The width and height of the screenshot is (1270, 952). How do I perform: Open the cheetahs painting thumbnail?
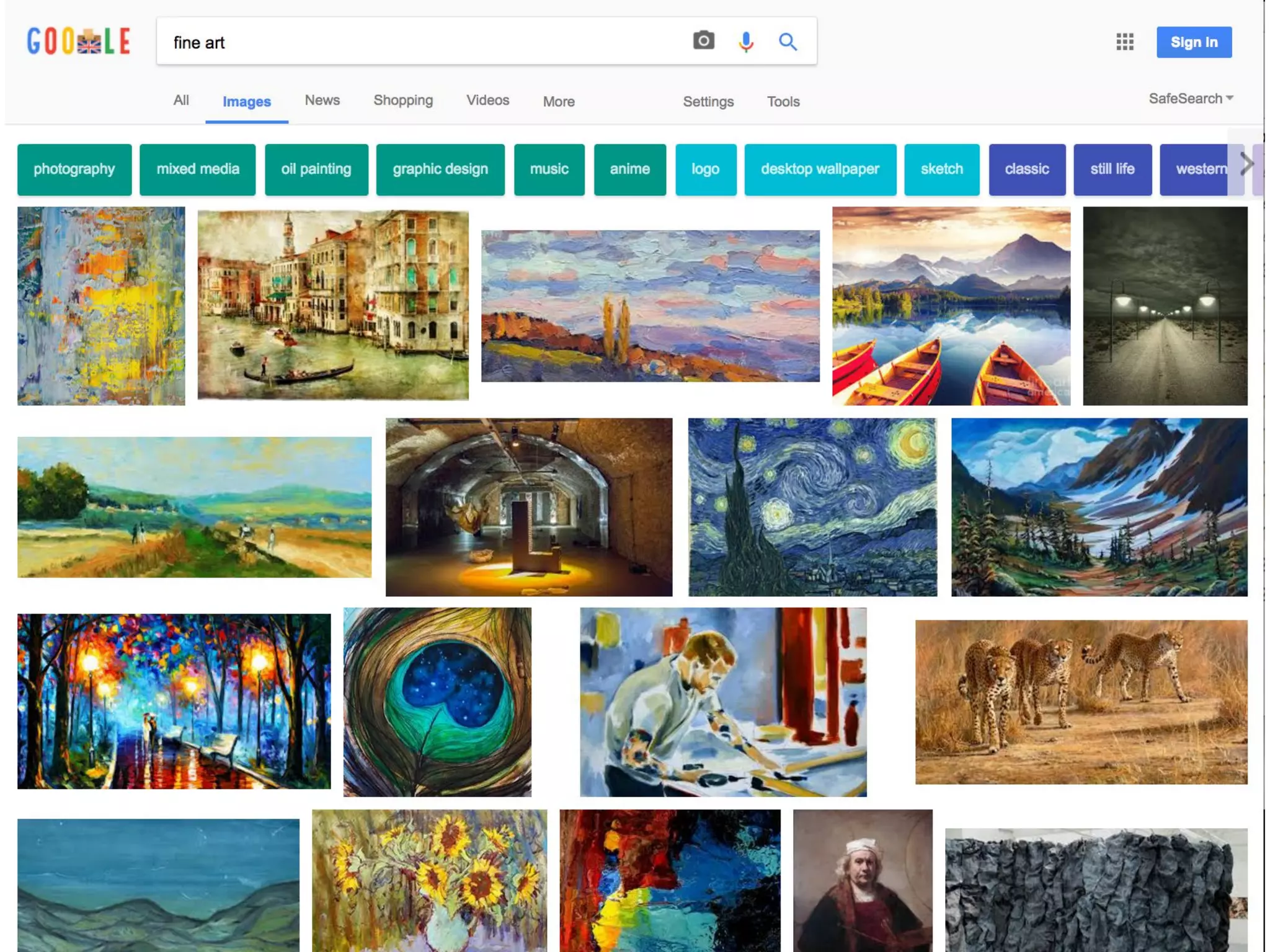[x=1081, y=702]
